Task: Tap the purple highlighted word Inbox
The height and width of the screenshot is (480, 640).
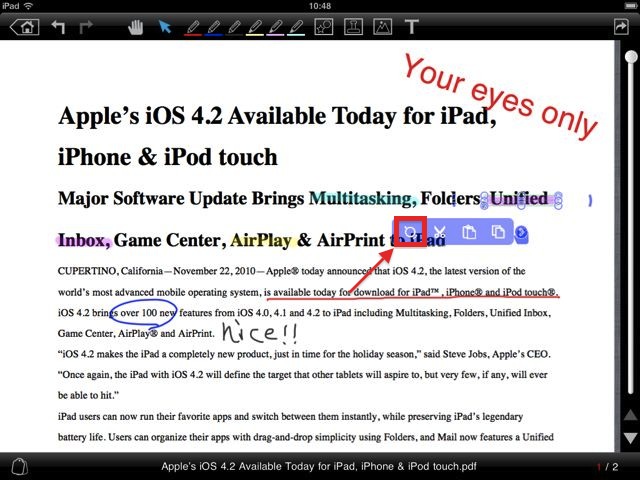Action: tap(84, 240)
